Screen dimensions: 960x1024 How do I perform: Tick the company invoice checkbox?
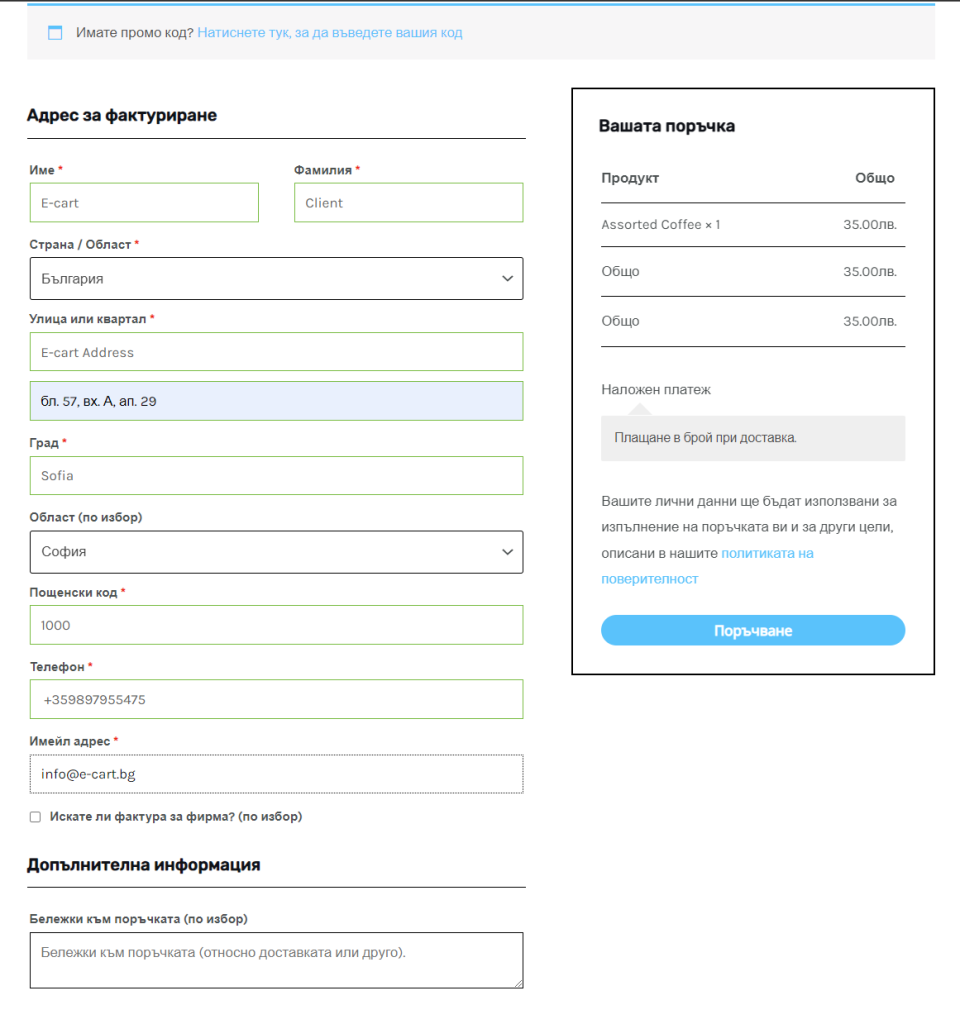tap(36, 817)
